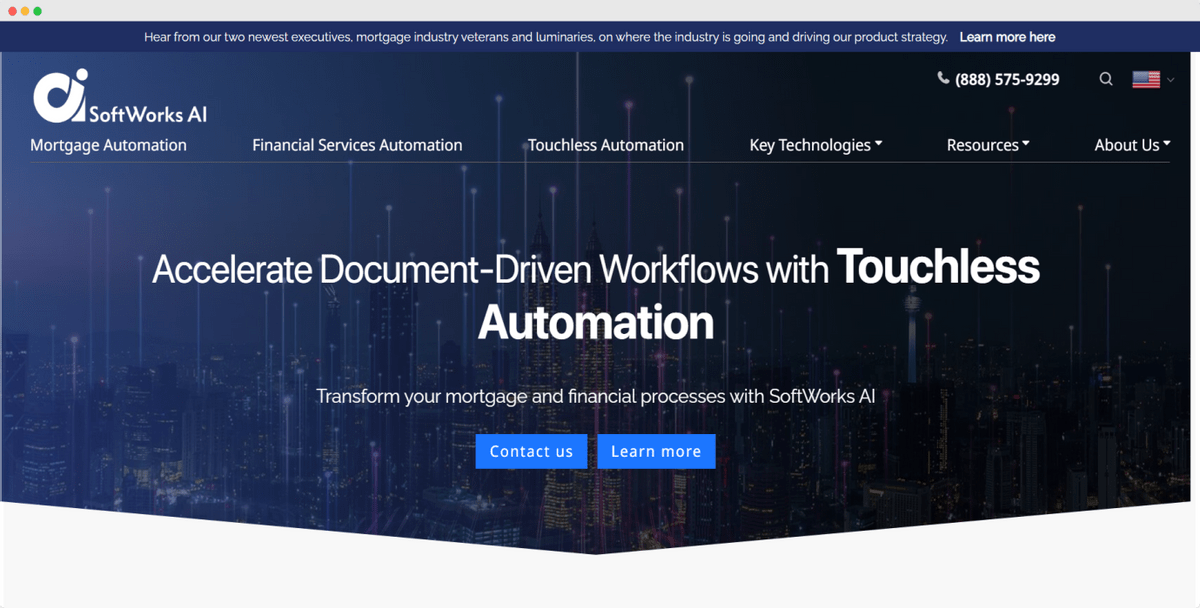Image resolution: width=1200 pixels, height=608 pixels.
Task: Open the search magnifier icon
Action: click(x=1106, y=79)
